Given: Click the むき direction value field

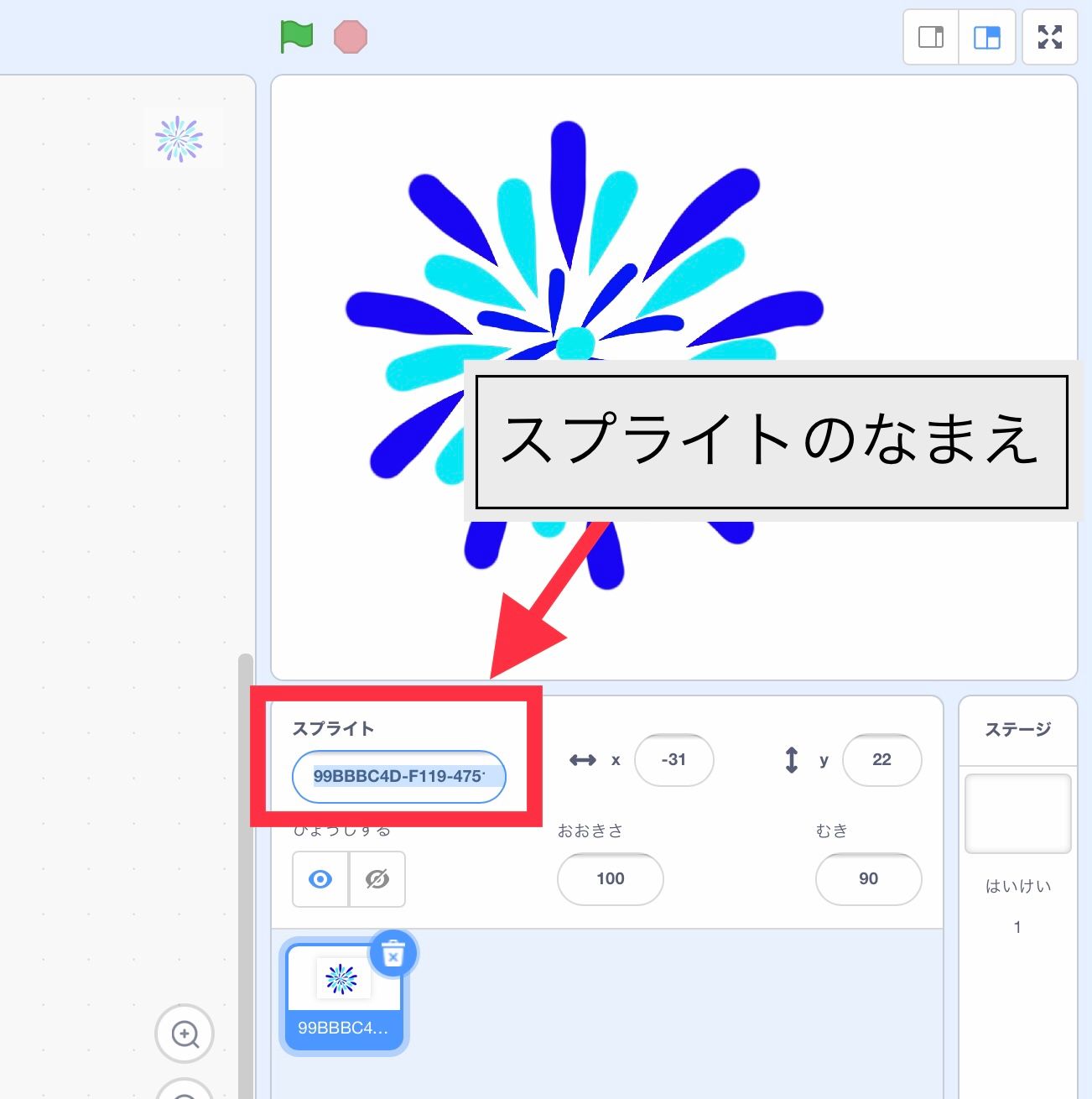Looking at the screenshot, I should tap(868, 879).
